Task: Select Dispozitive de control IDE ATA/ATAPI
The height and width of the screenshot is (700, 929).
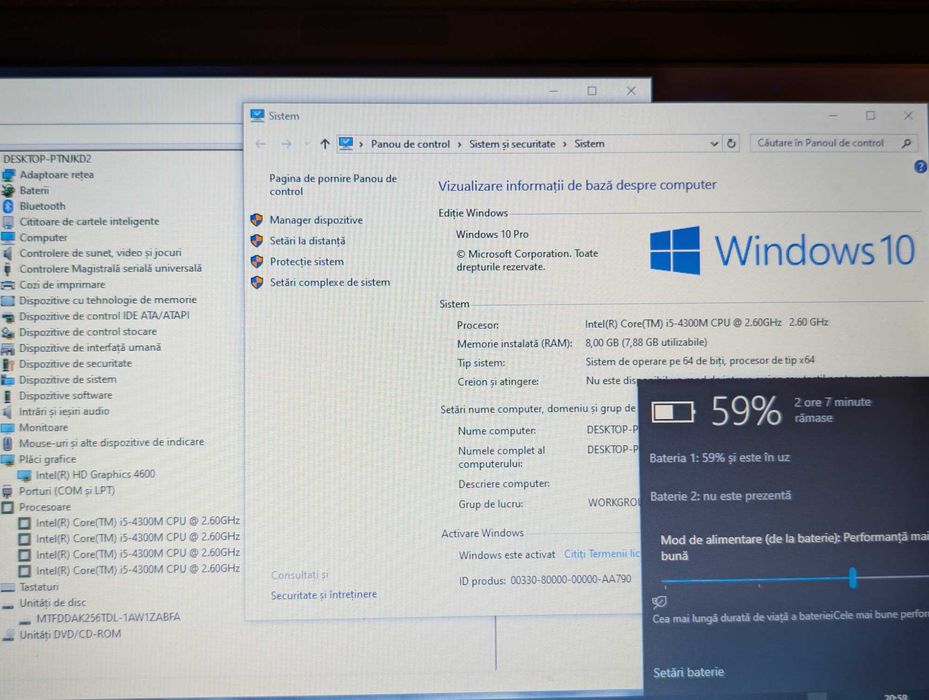Action: [x=104, y=316]
